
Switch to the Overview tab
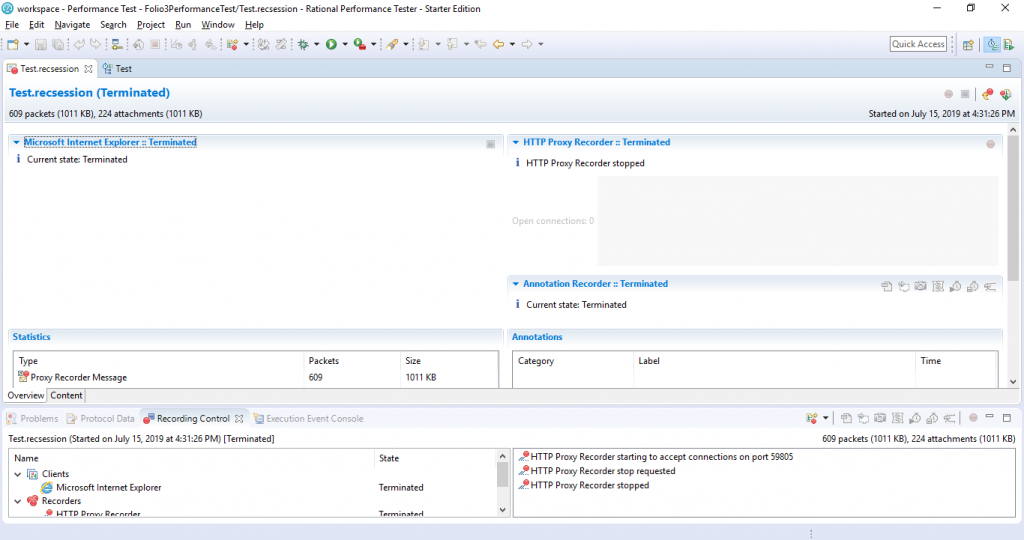[25, 396]
